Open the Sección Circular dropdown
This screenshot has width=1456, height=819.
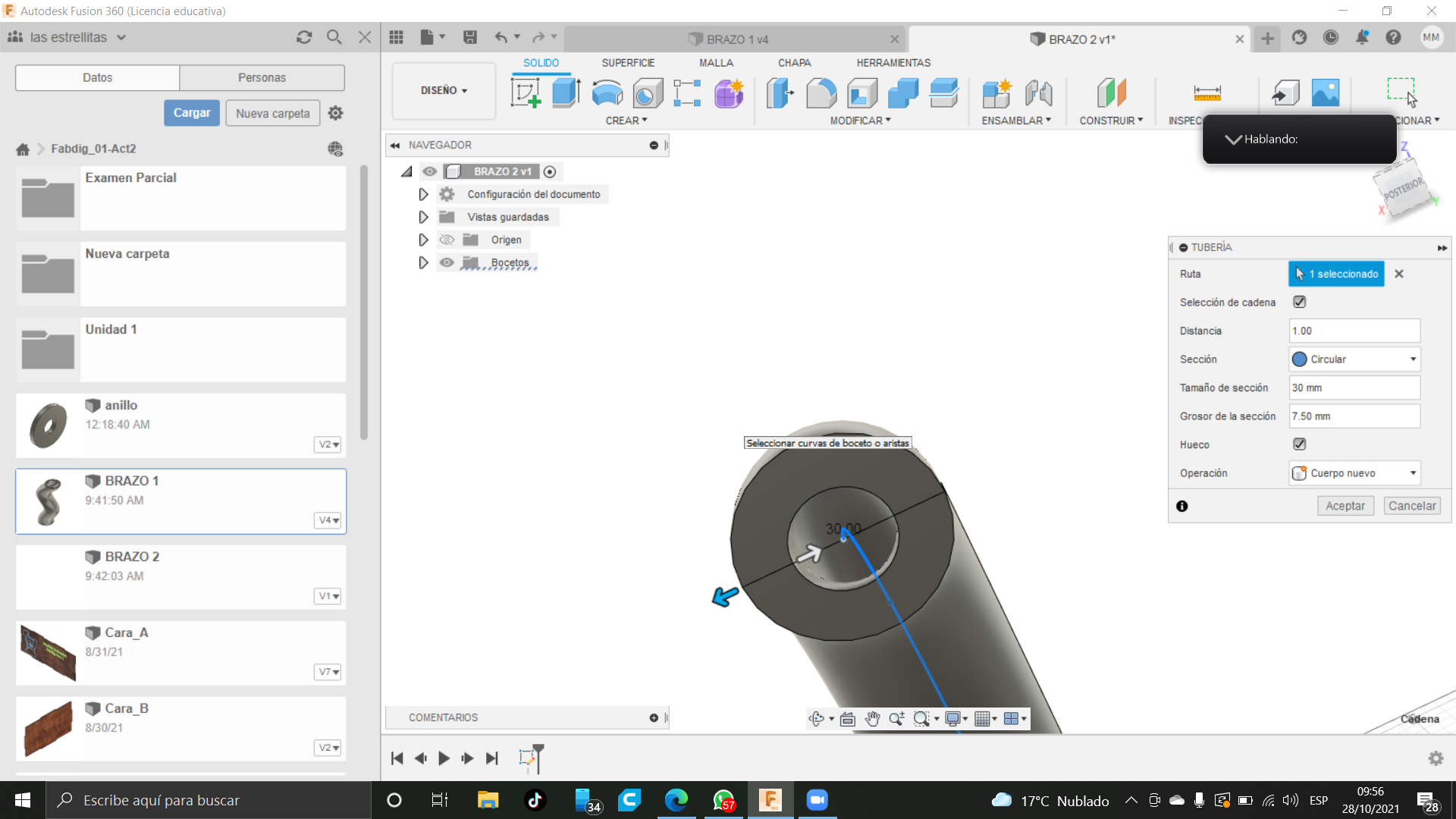click(x=1354, y=359)
